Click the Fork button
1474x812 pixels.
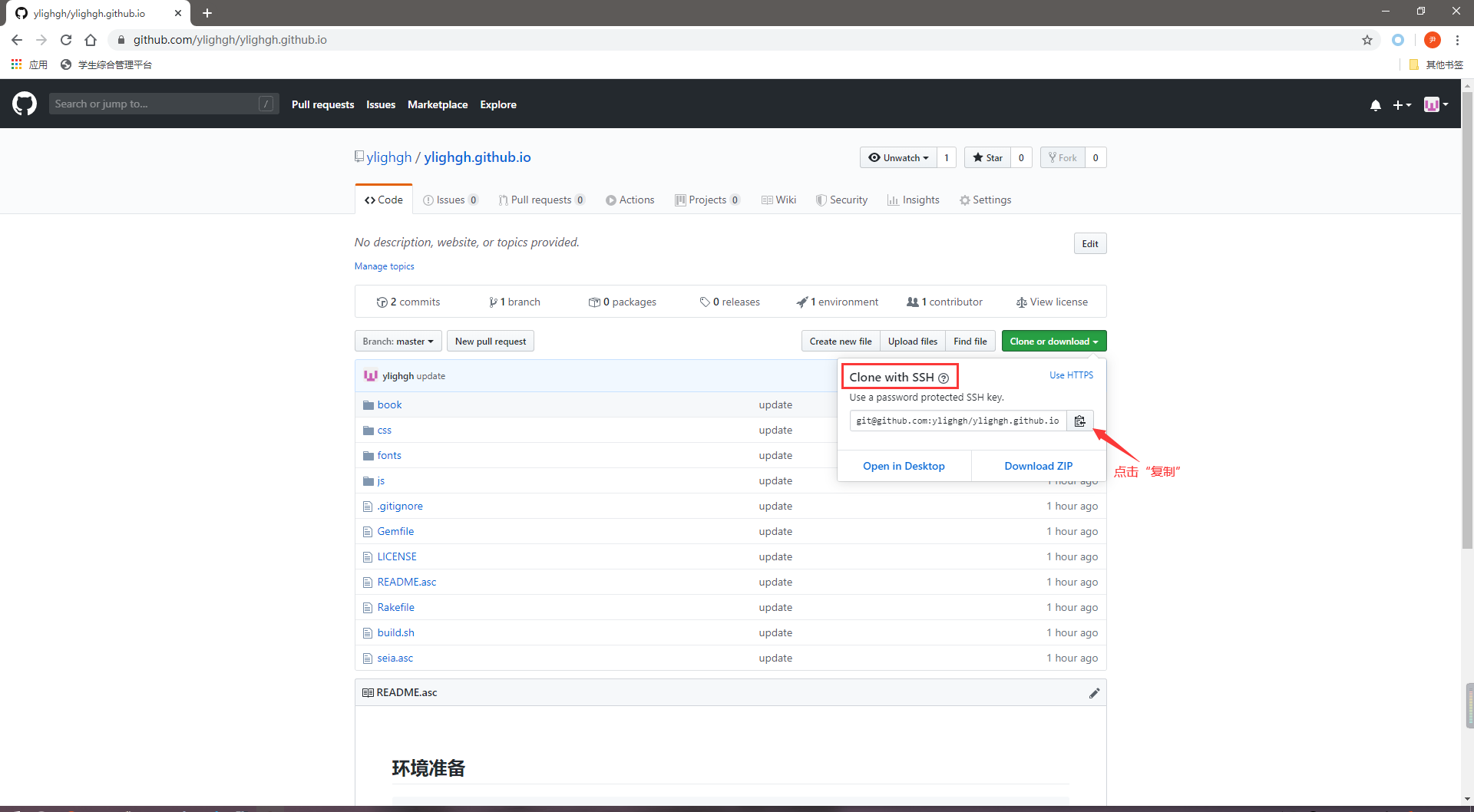pyautogui.click(x=1063, y=157)
